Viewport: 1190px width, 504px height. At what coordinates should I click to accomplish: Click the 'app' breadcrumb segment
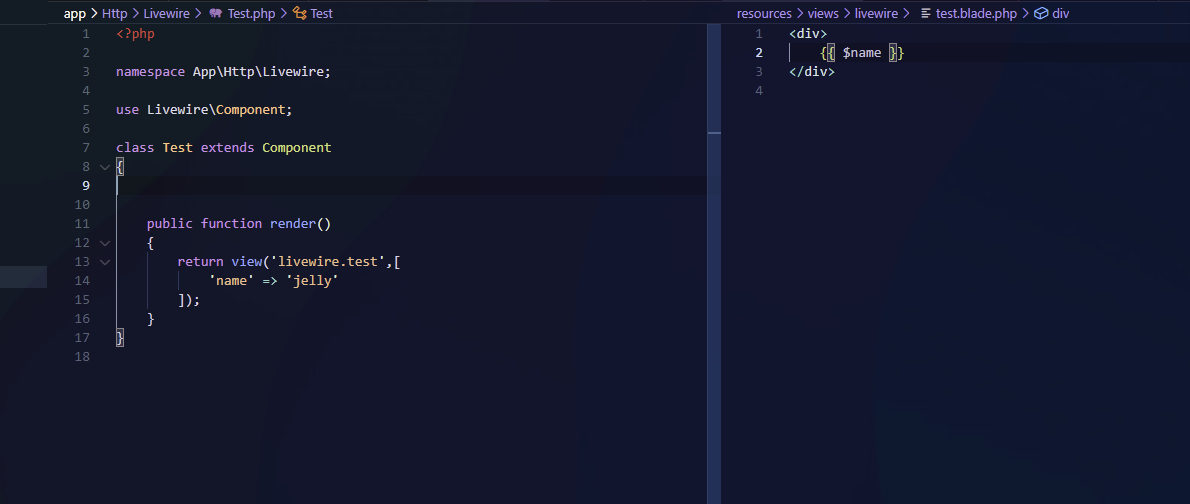point(74,14)
